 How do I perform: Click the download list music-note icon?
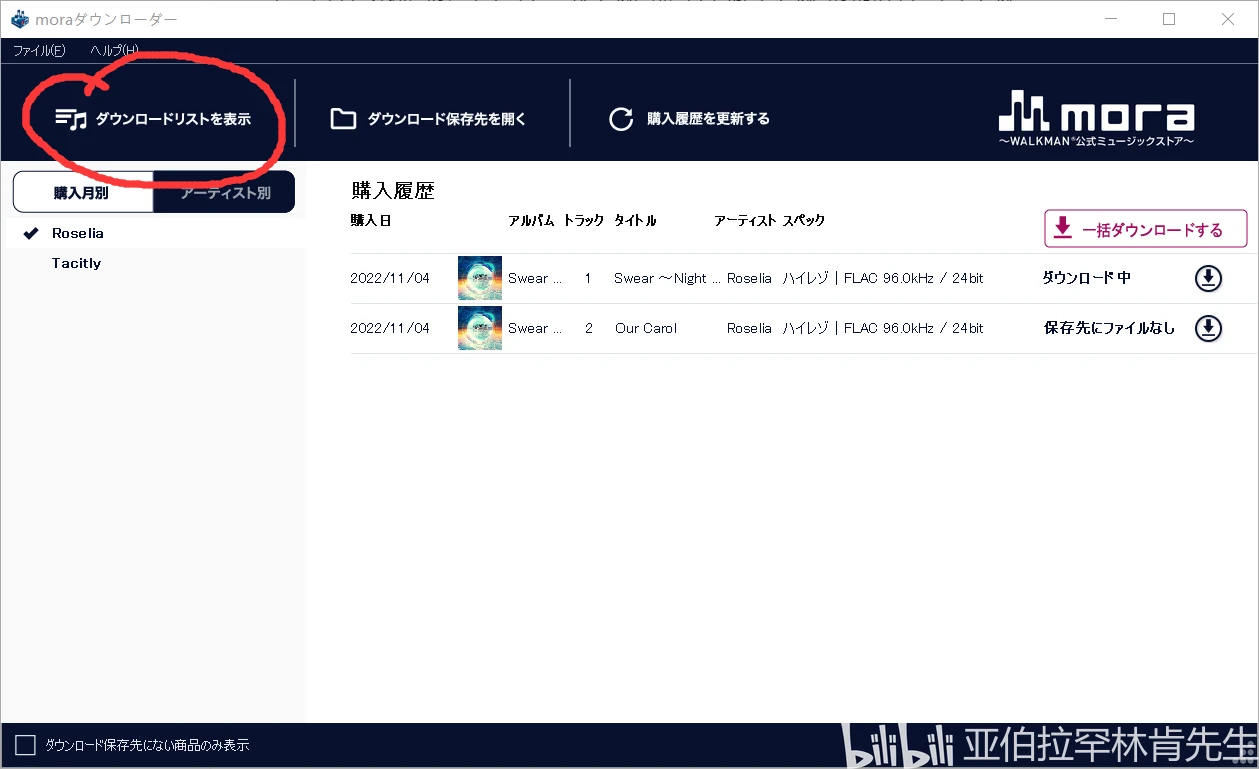71,119
